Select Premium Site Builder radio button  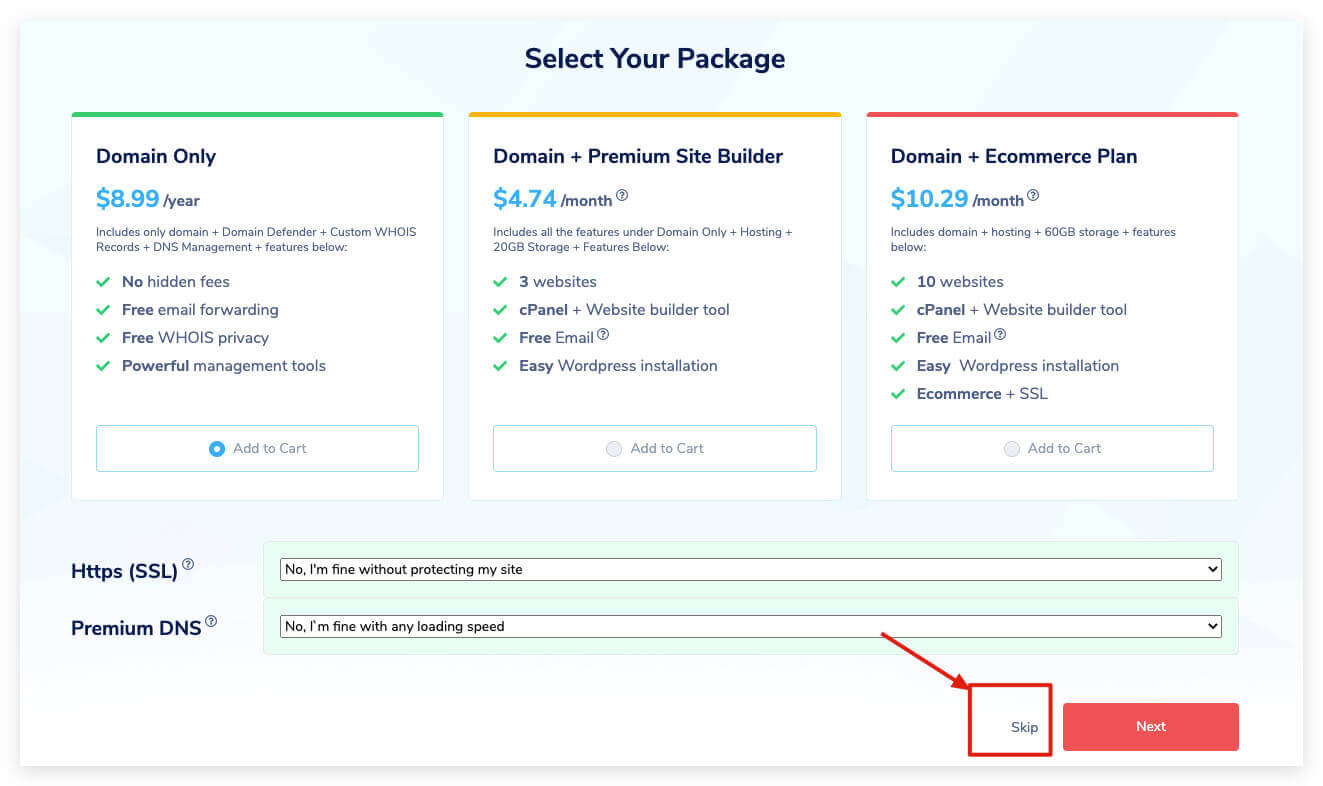(x=614, y=449)
